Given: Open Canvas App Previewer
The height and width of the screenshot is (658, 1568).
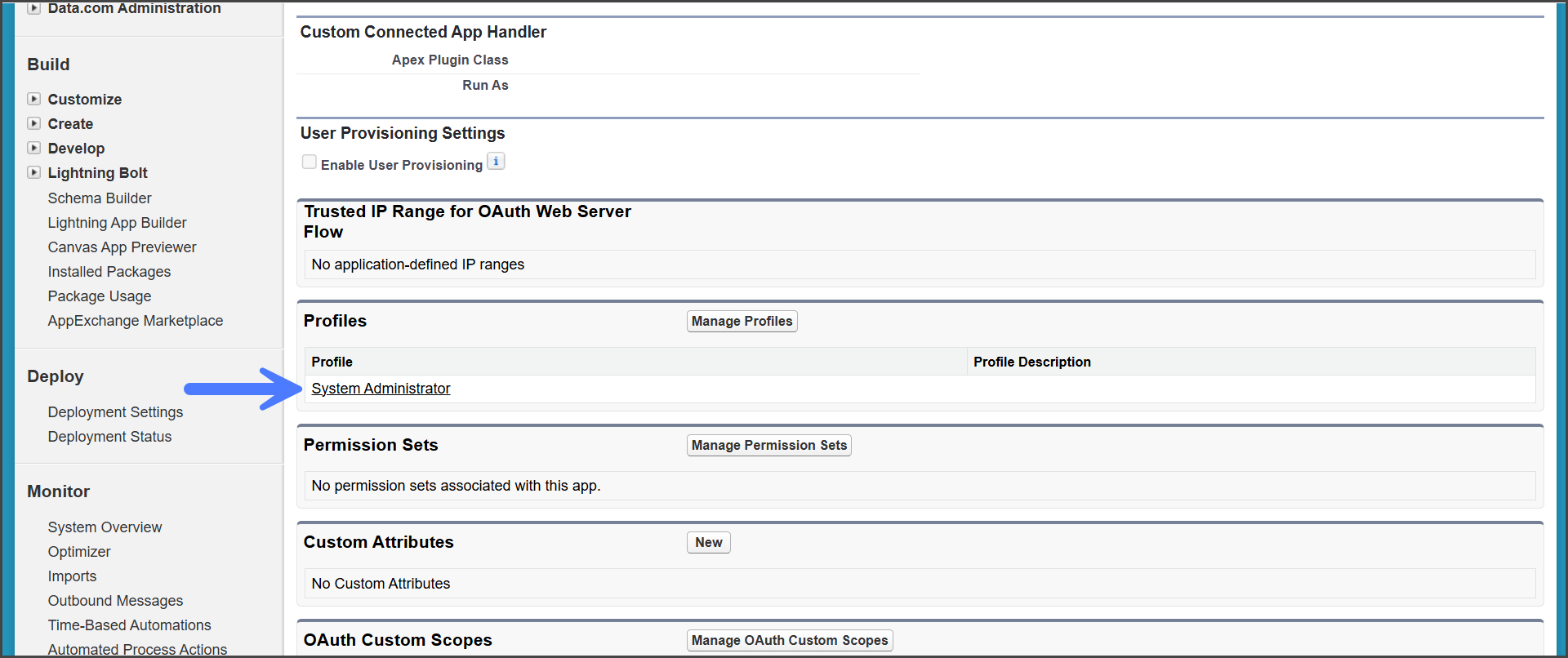Looking at the screenshot, I should click(x=122, y=247).
